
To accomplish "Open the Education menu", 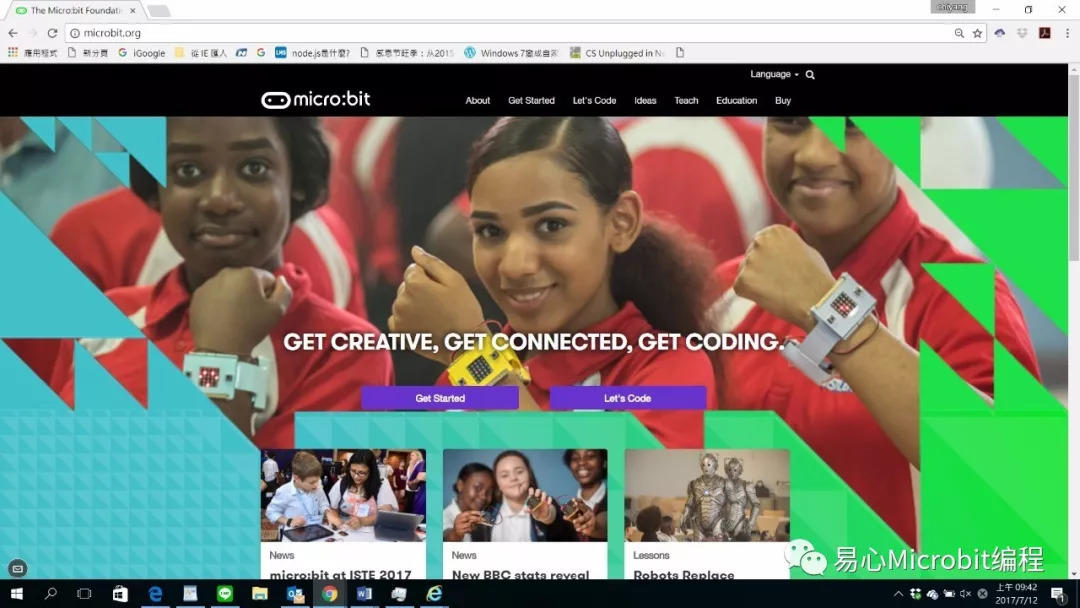I will point(736,101).
